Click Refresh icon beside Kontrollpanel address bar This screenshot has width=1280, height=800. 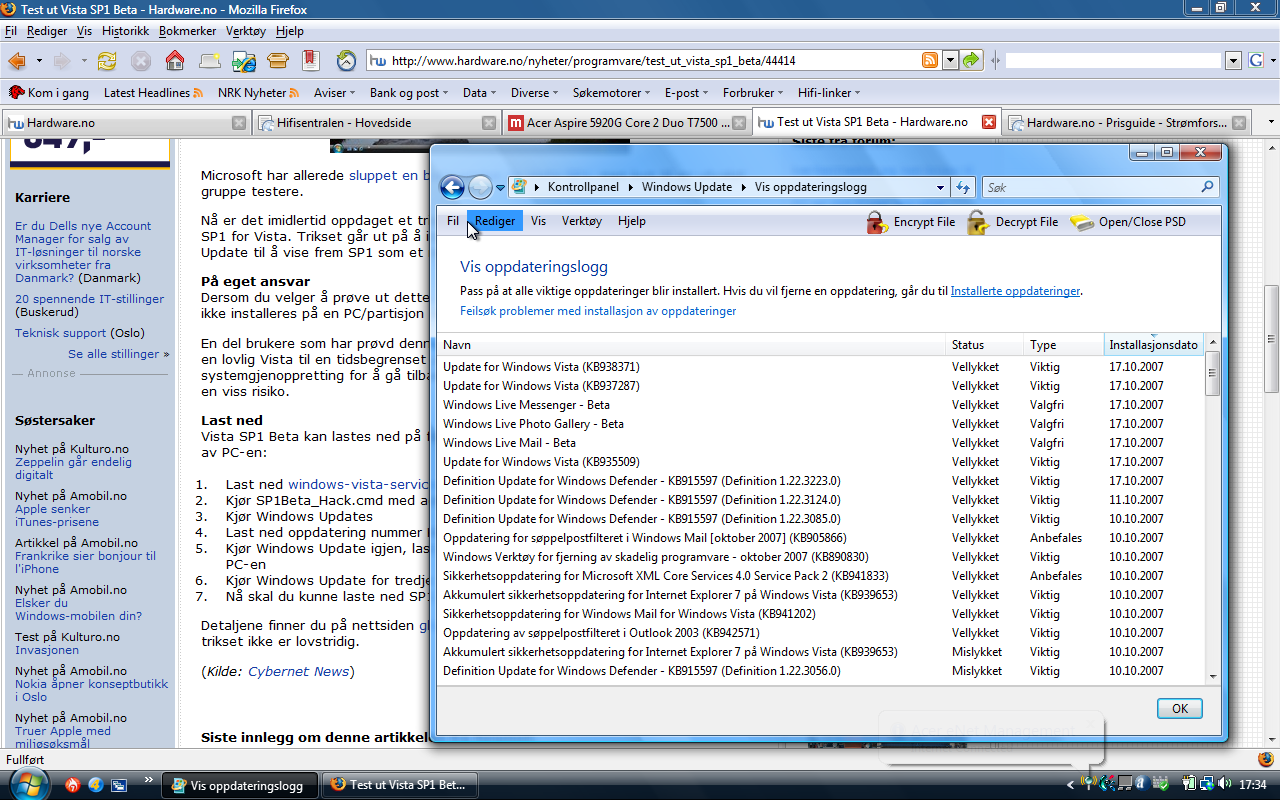pyautogui.click(x=963, y=187)
